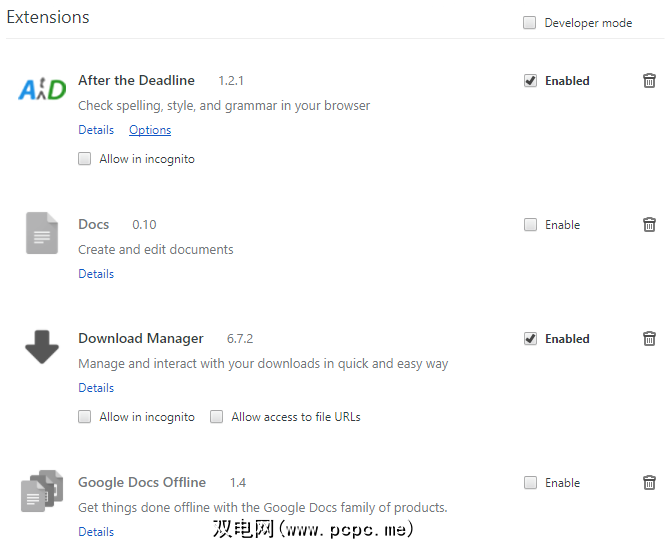The image size is (670, 552).
Task: Click version number 0.10
Action: click(144, 225)
